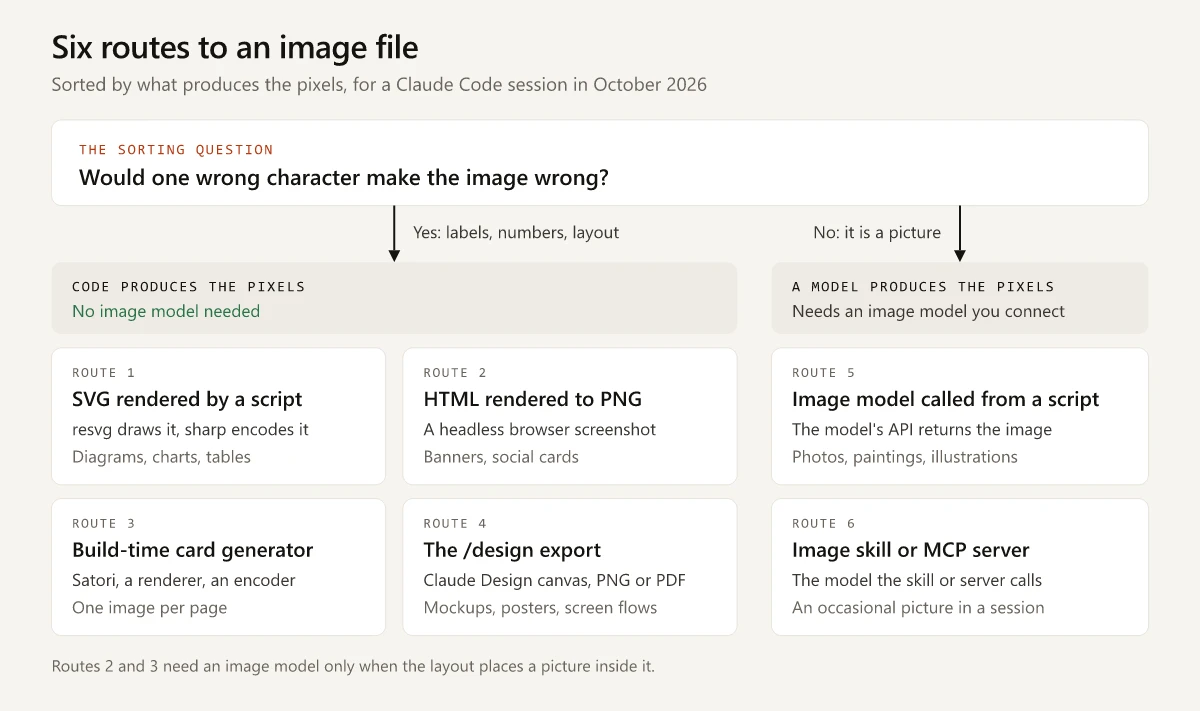Click 'Needs an image model you connect'
1200x711 pixels.
pyautogui.click(x=928, y=311)
